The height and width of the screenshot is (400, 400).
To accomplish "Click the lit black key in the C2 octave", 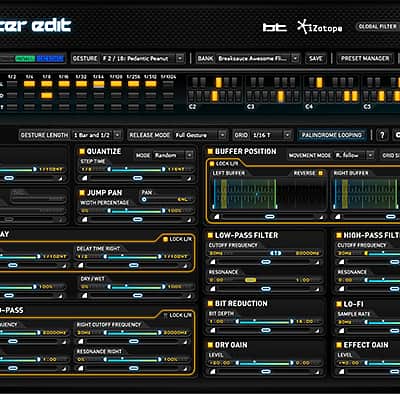I will point(219,82).
